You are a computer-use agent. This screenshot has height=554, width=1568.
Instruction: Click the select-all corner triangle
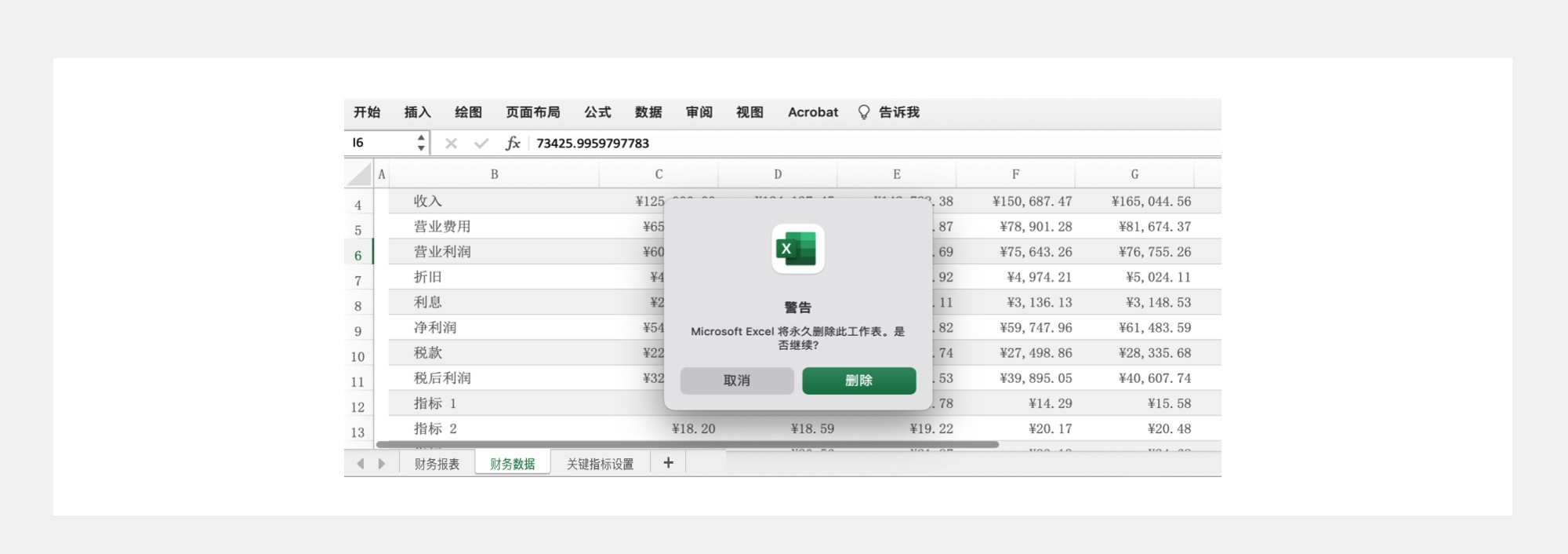pos(359,174)
